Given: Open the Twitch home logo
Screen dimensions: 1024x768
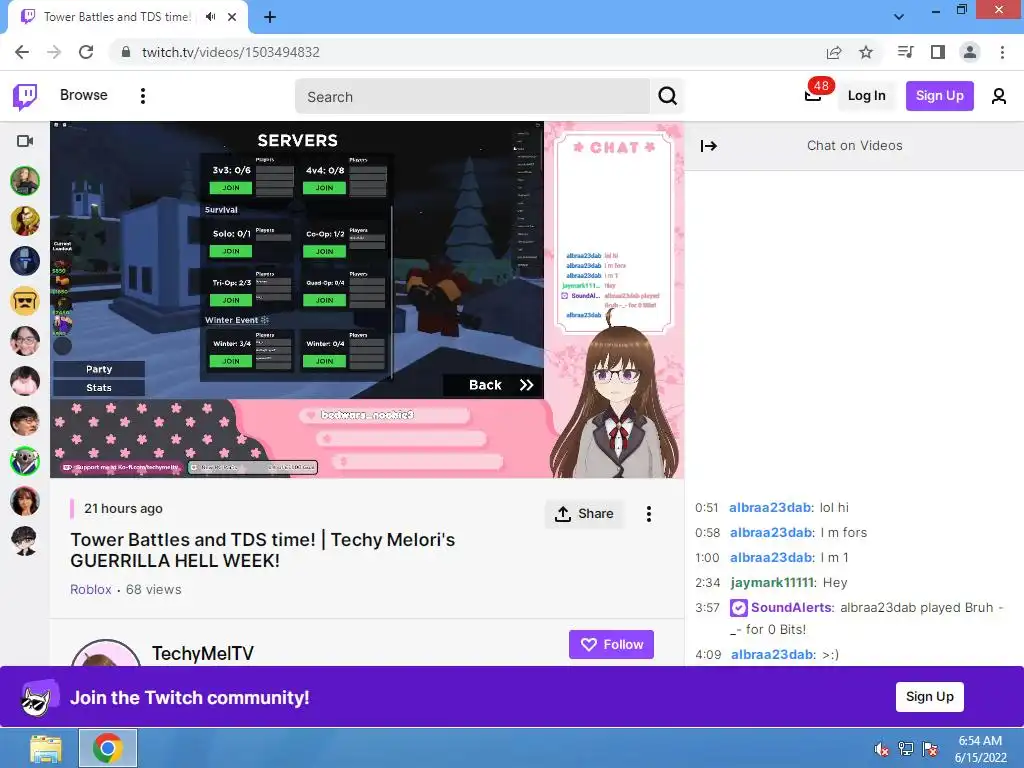Looking at the screenshot, I should (x=25, y=96).
